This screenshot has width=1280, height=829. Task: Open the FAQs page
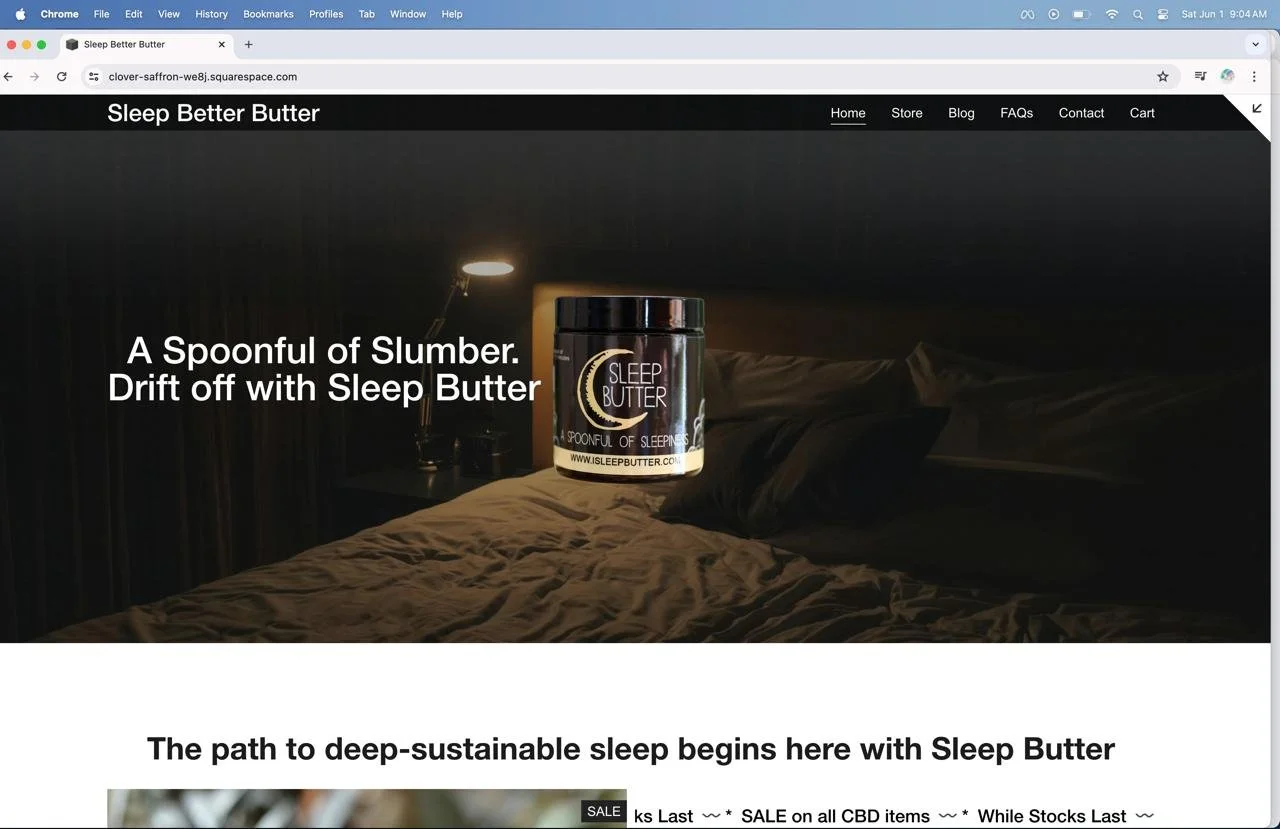point(1016,113)
